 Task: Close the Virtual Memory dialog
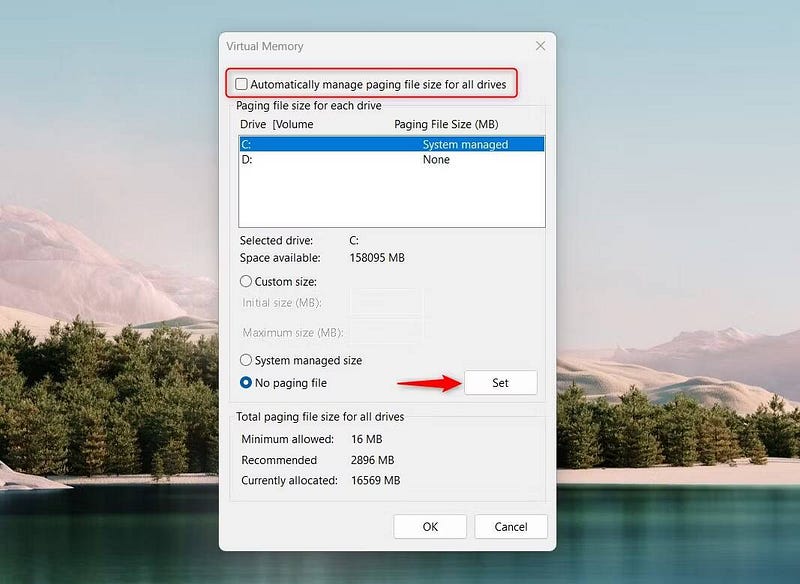540,45
